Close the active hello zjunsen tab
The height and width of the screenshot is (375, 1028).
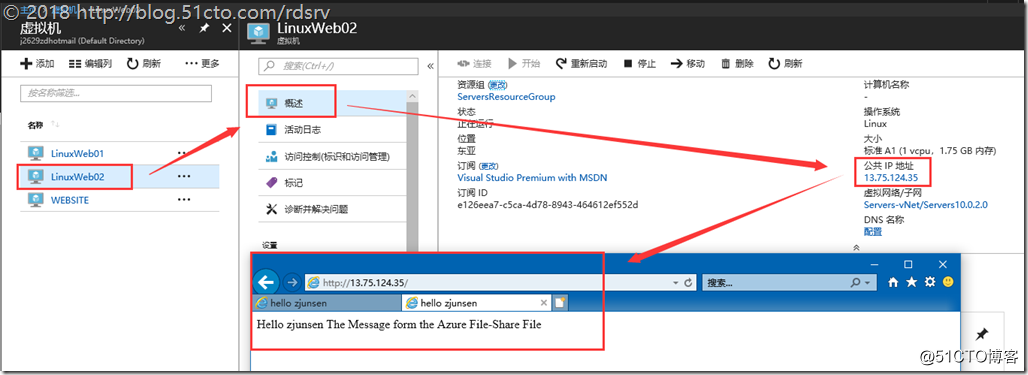coord(543,303)
